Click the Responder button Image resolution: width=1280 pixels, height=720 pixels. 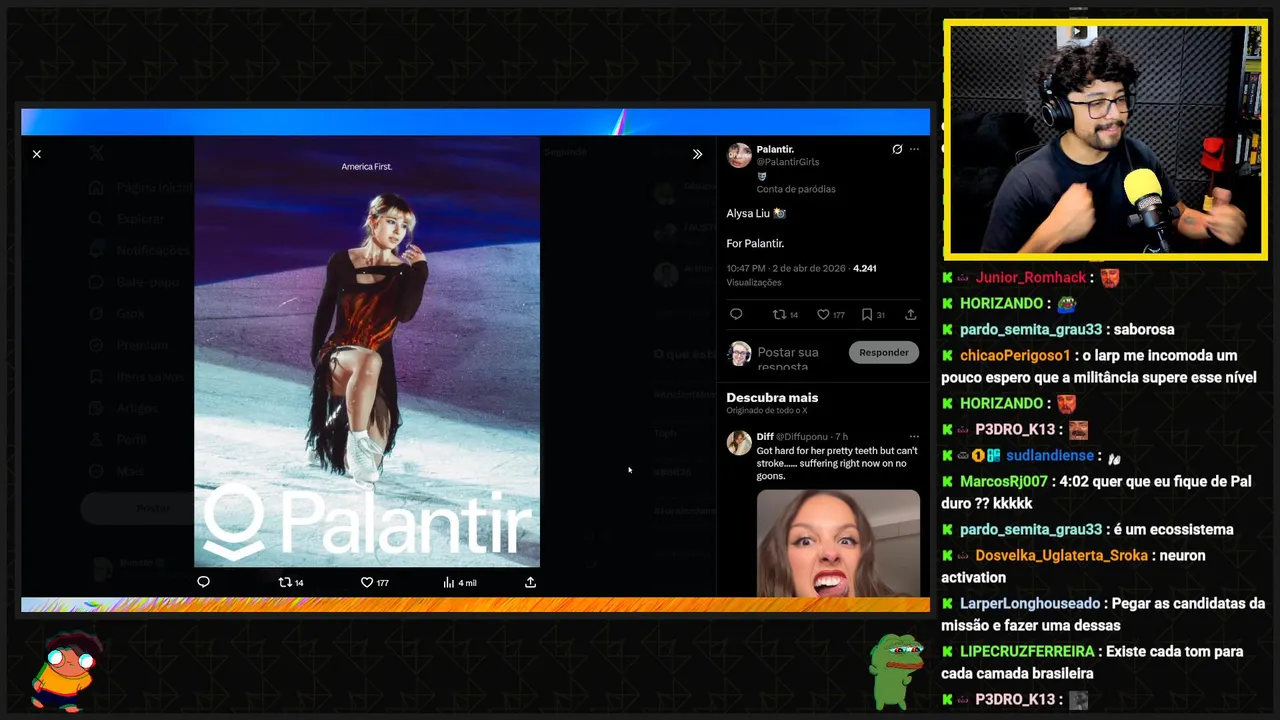(884, 352)
